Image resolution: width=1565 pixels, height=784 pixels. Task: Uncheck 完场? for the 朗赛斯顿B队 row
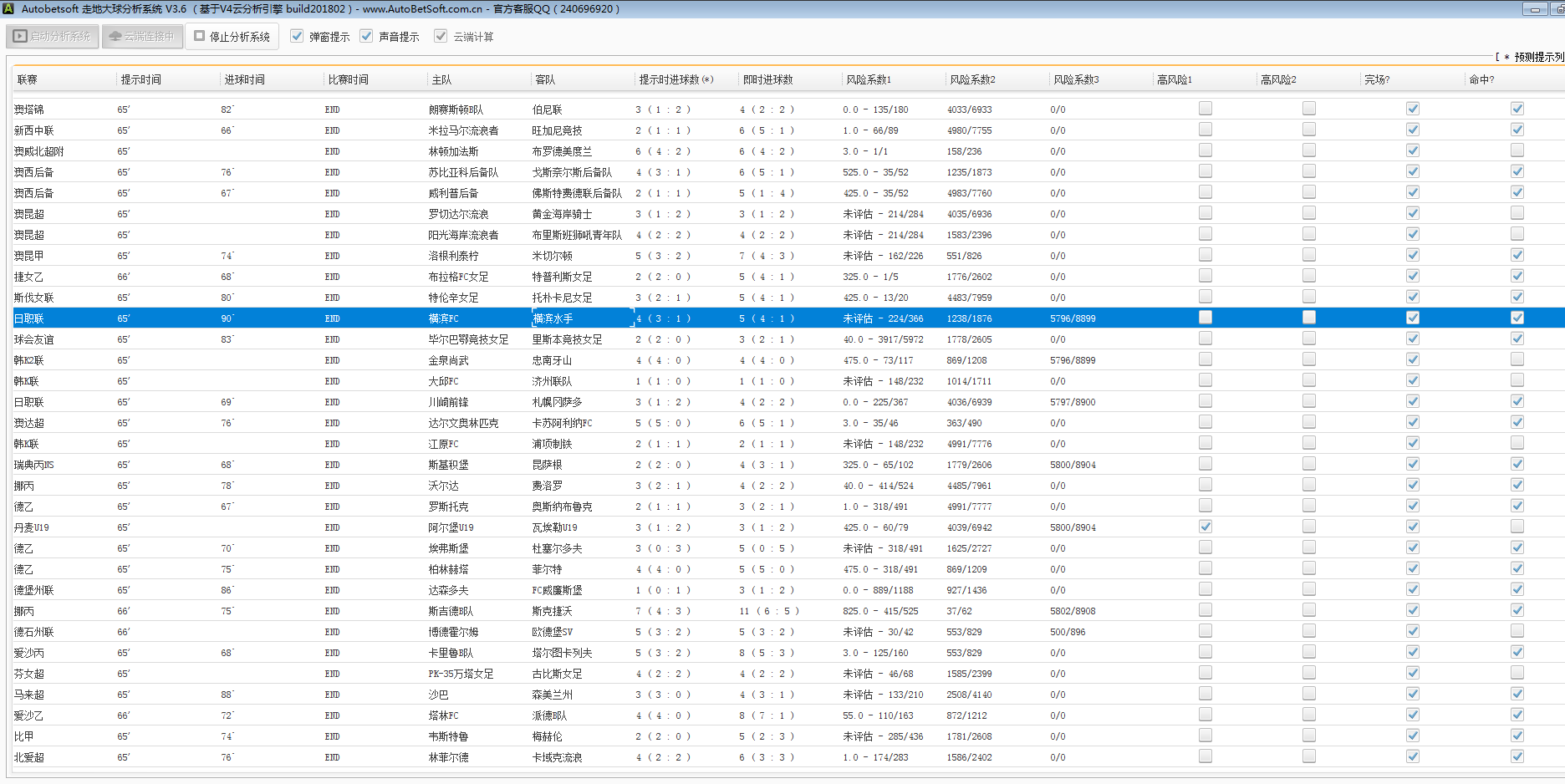point(1412,109)
